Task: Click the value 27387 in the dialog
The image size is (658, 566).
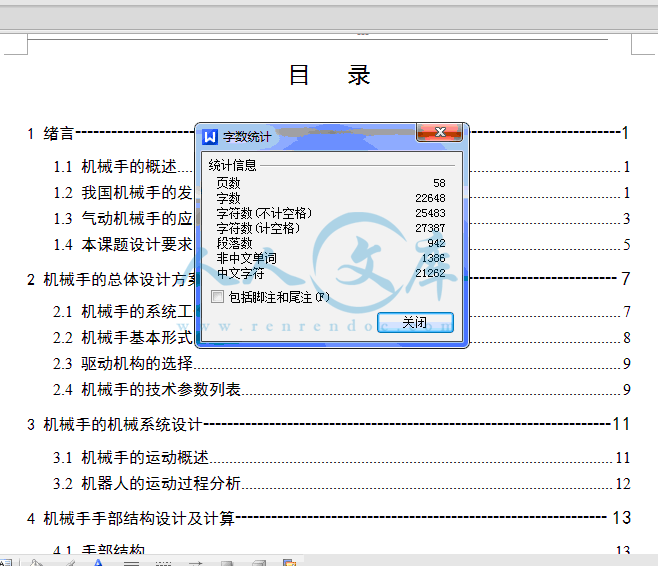Action: pyautogui.click(x=430, y=228)
